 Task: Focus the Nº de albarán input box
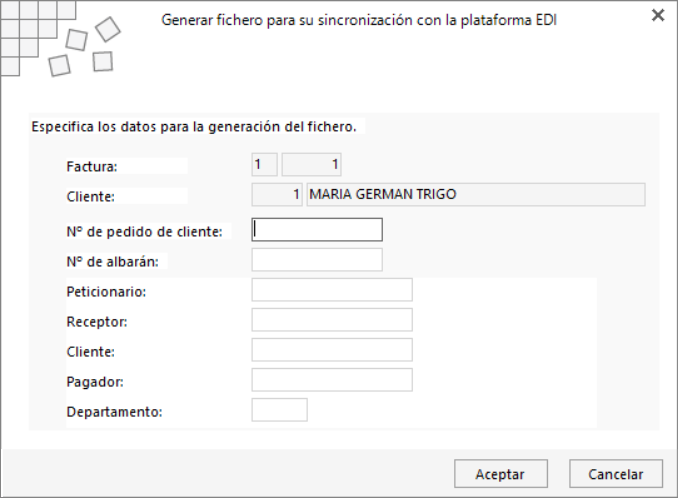317,260
